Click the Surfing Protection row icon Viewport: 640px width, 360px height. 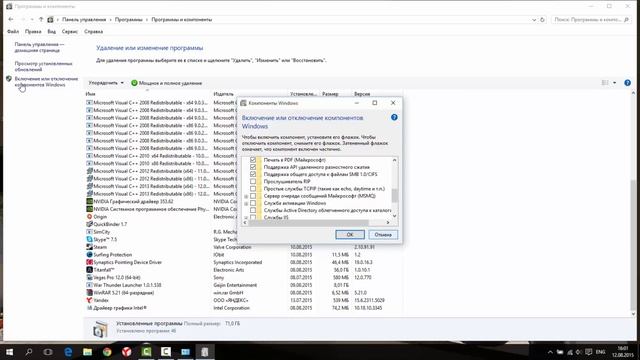coord(89,255)
